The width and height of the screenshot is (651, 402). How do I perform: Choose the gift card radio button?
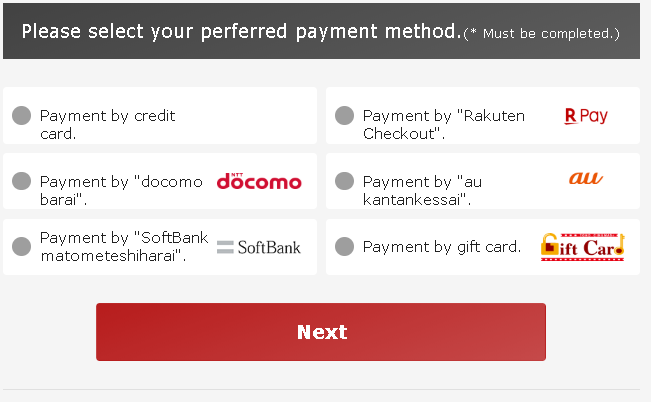click(344, 246)
